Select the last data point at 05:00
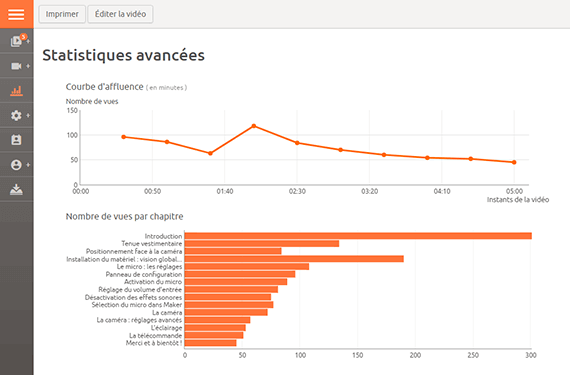Image resolution: width=570 pixels, height=375 pixels. (x=514, y=162)
